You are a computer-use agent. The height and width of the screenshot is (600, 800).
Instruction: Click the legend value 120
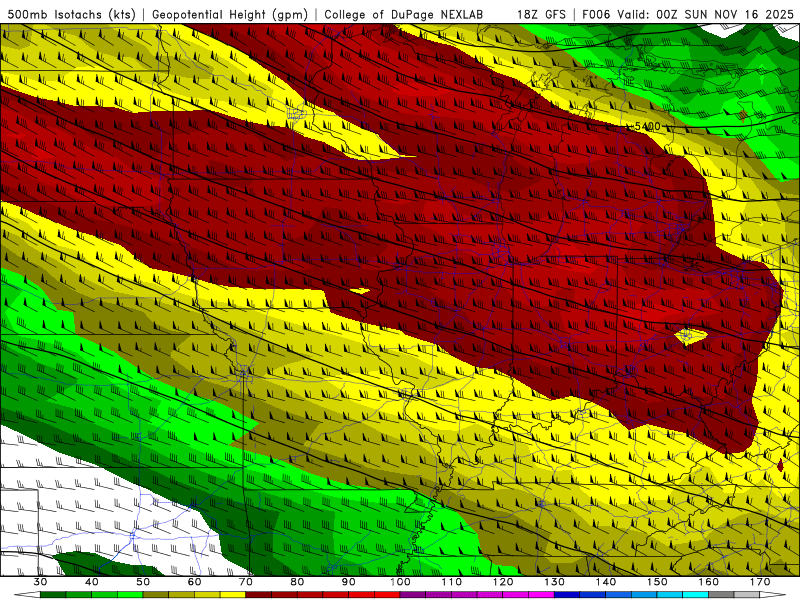(503, 582)
